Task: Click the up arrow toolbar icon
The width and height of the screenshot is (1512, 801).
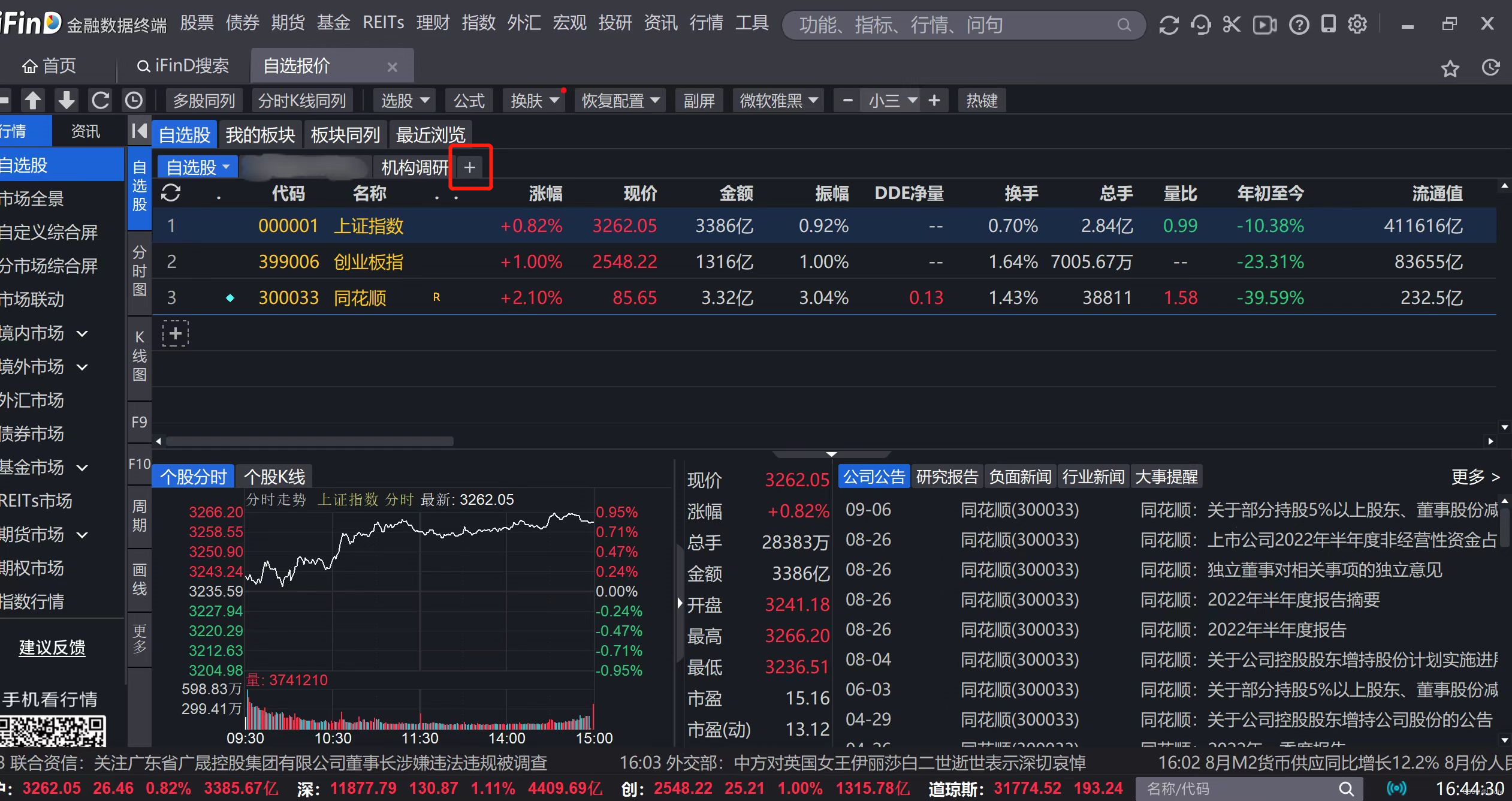Action: click(33, 100)
